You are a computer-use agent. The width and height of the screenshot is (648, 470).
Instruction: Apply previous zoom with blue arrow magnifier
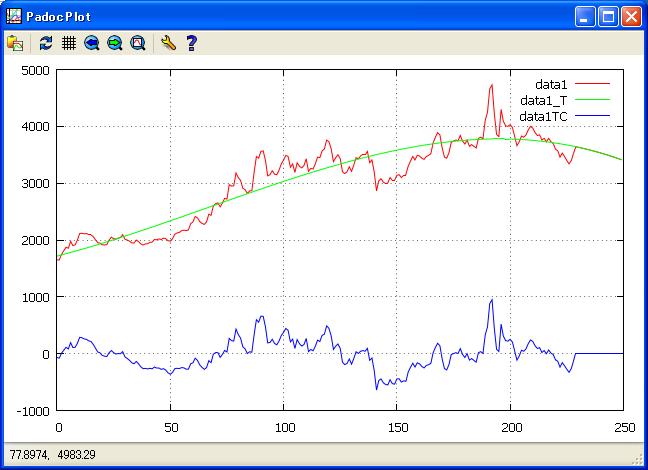tap(92, 43)
